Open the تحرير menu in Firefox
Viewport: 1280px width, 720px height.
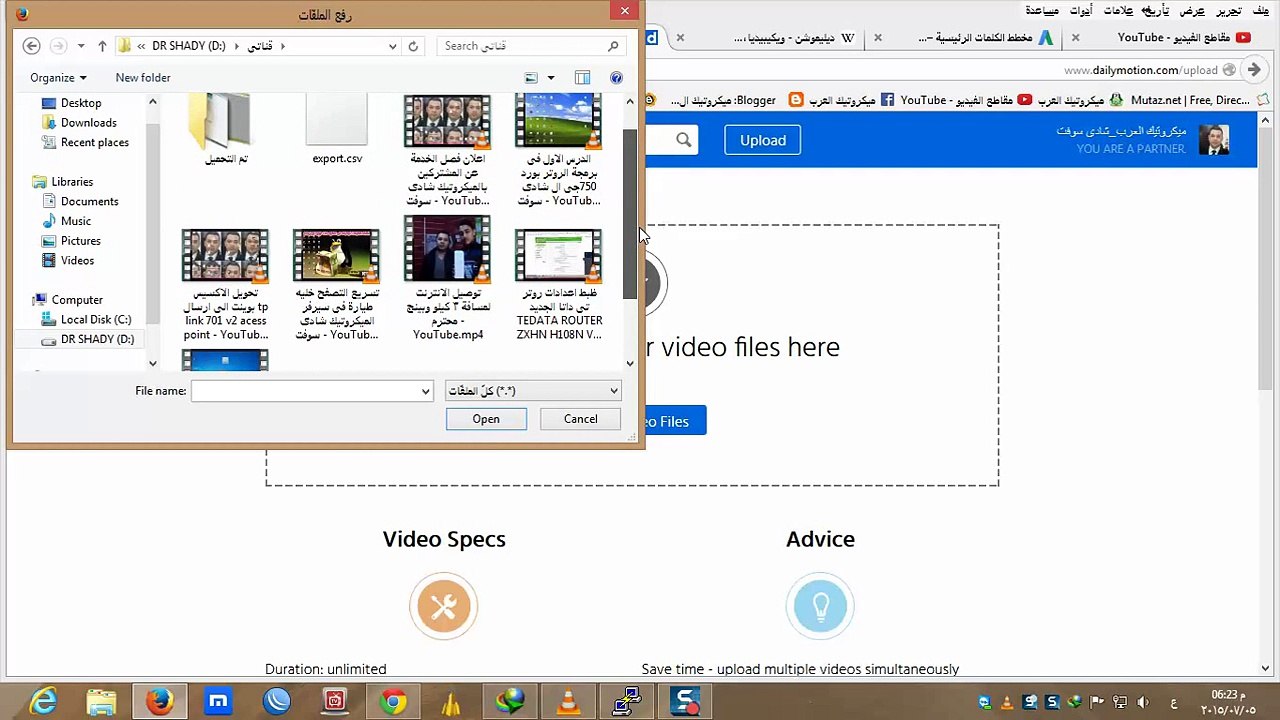[x=1228, y=11]
